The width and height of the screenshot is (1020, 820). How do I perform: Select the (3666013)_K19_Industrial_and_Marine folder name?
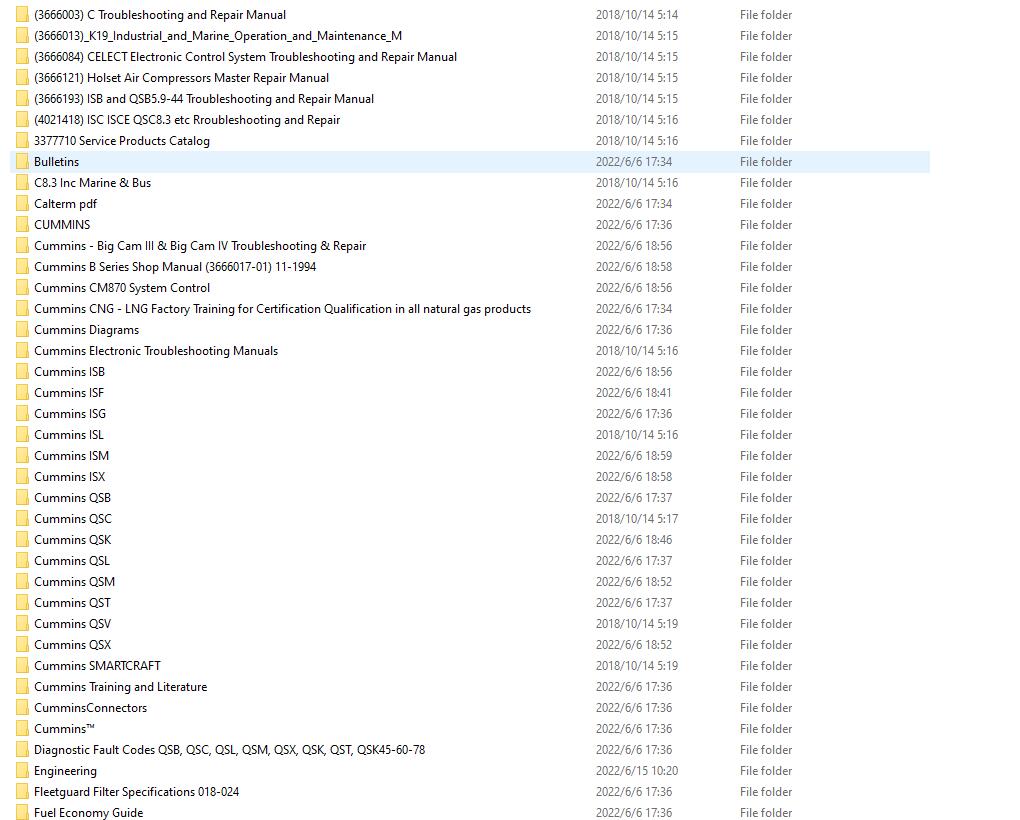tap(218, 36)
